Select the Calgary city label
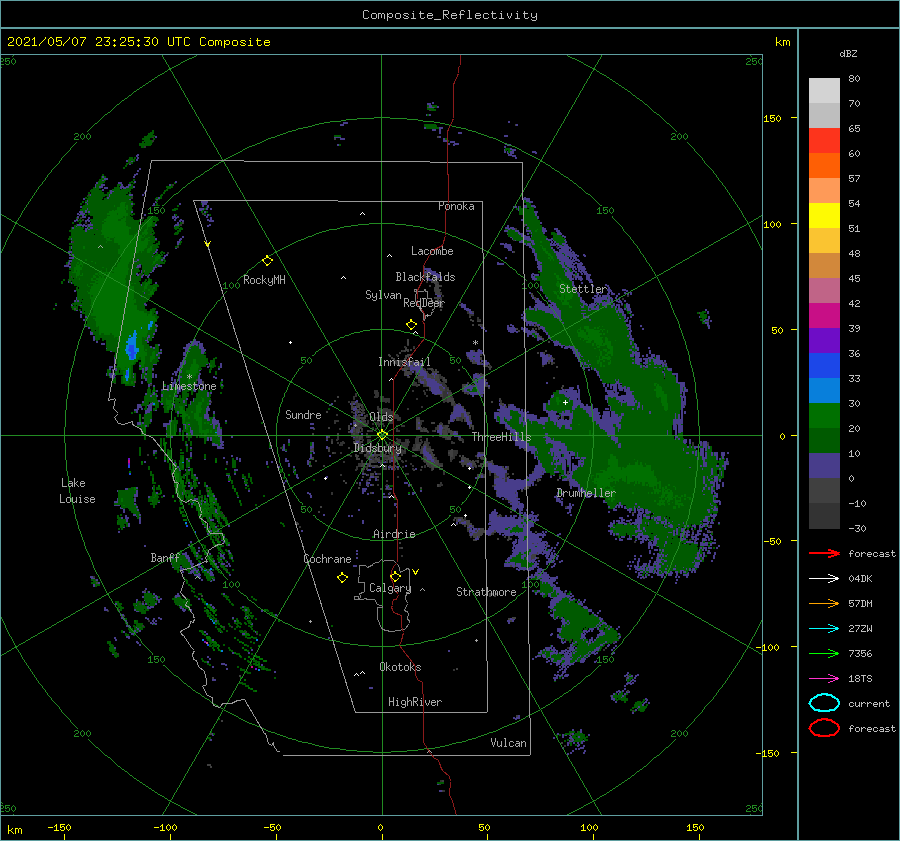 390,588
